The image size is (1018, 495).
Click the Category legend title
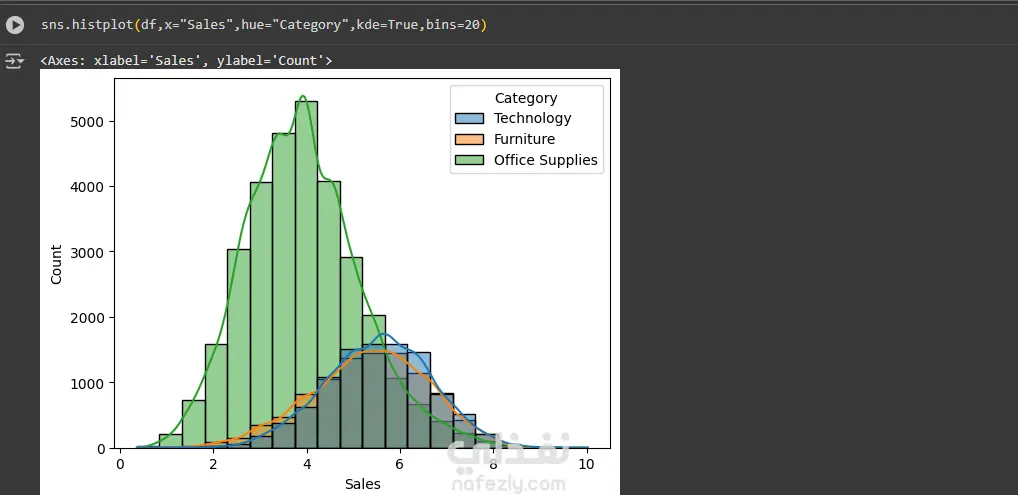coord(526,98)
